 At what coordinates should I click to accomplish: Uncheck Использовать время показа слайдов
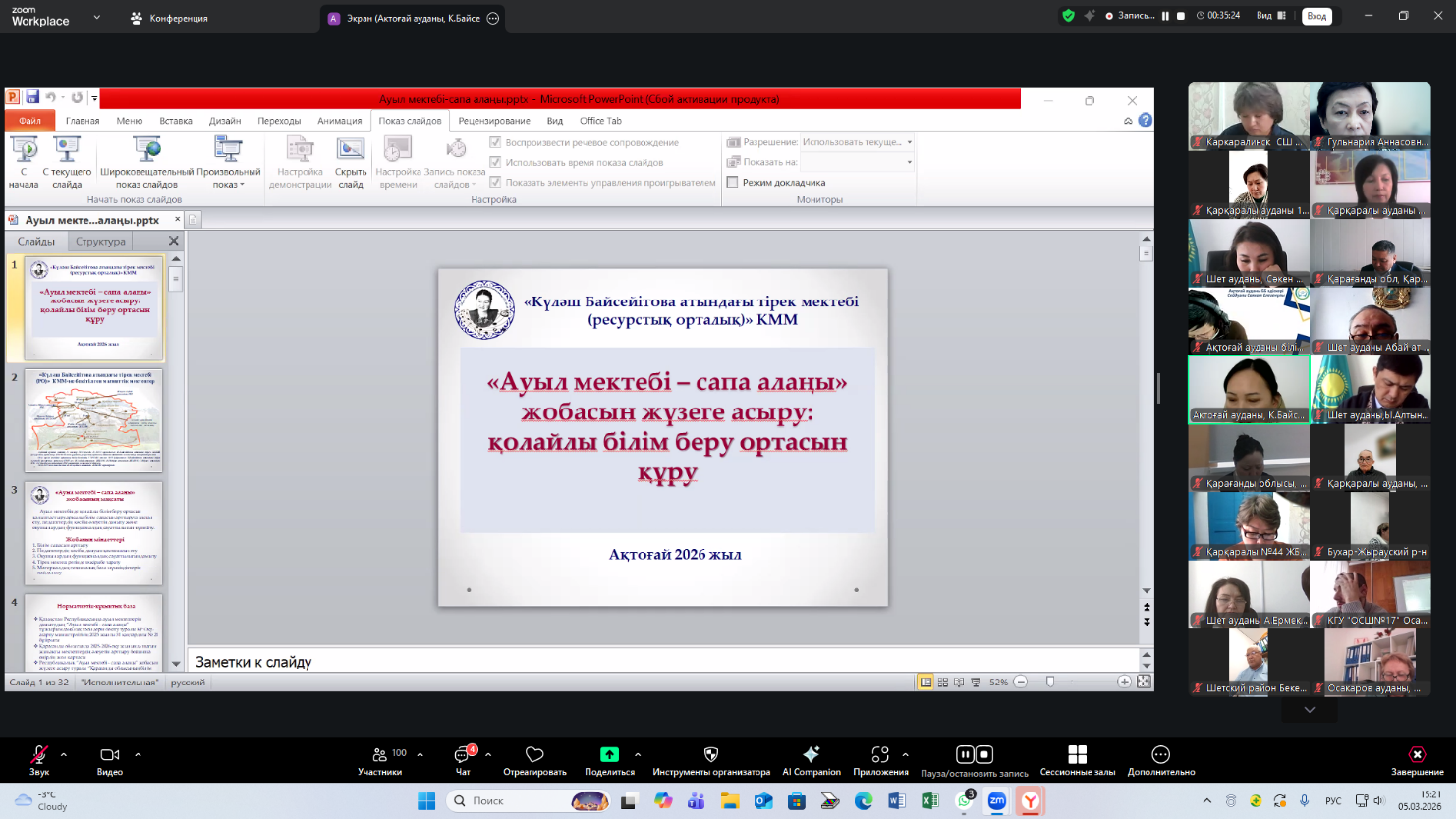[495, 161]
